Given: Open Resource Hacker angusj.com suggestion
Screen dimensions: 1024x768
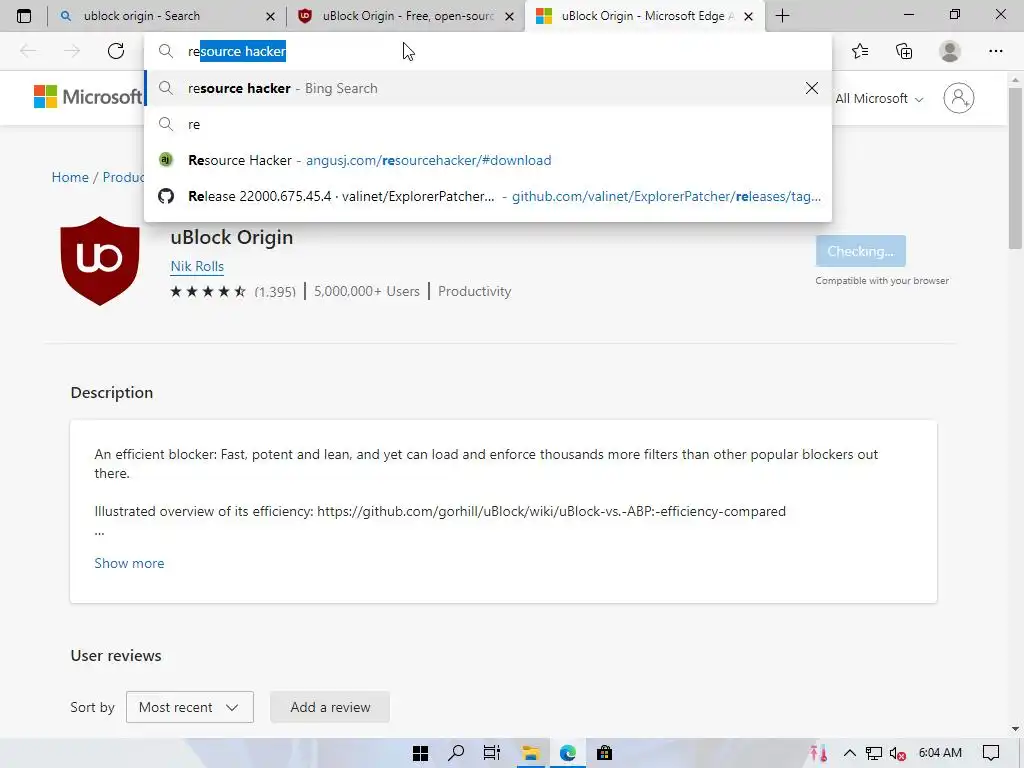Looking at the screenshot, I should (488, 160).
